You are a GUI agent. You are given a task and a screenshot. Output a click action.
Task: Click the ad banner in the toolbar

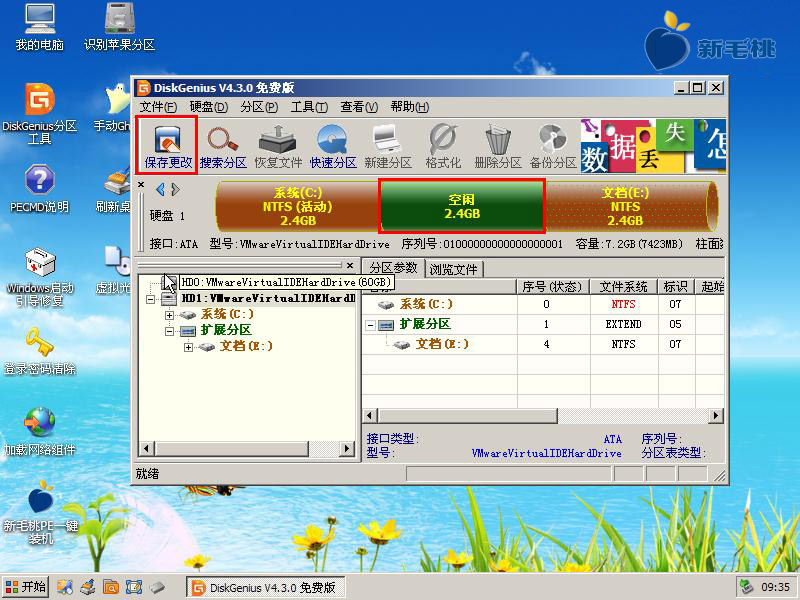click(653, 146)
